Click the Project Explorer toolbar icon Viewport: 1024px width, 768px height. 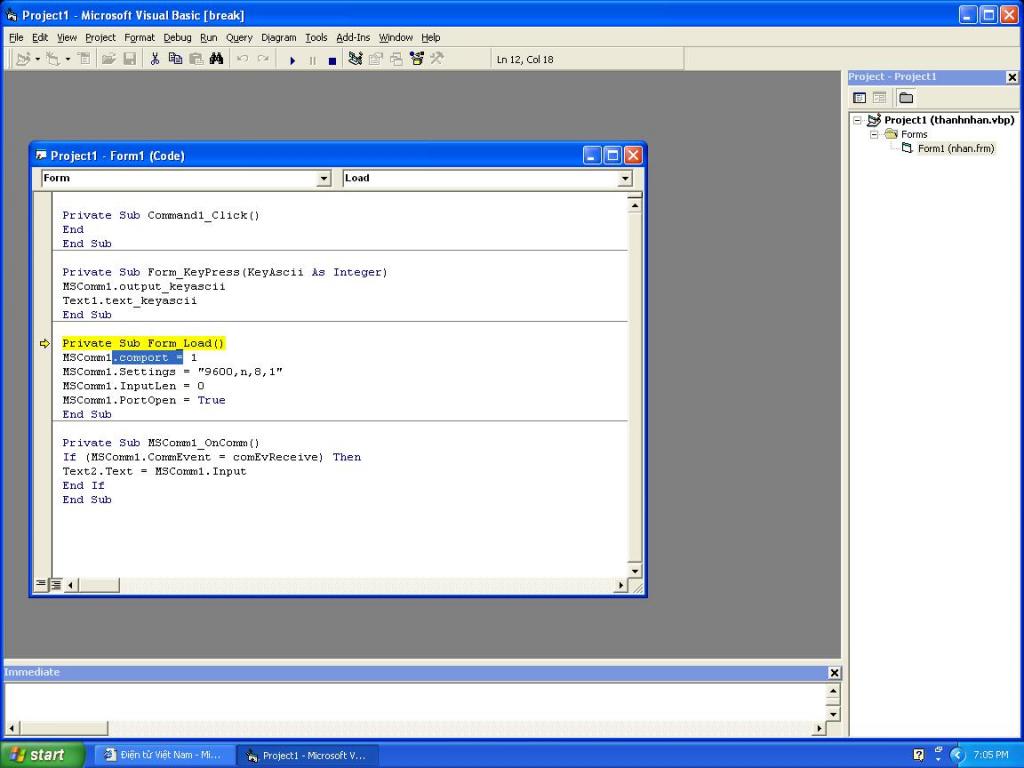355,59
